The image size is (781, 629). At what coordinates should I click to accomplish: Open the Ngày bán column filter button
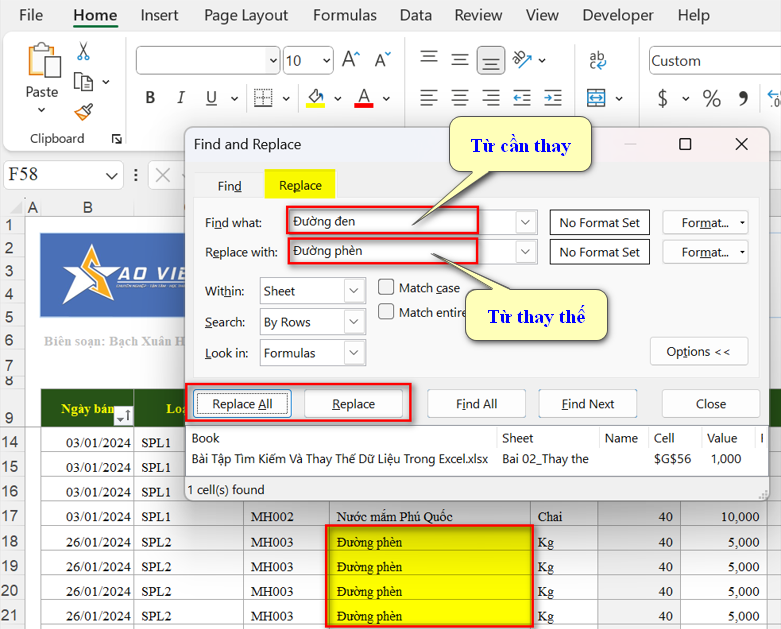tap(123, 415)
